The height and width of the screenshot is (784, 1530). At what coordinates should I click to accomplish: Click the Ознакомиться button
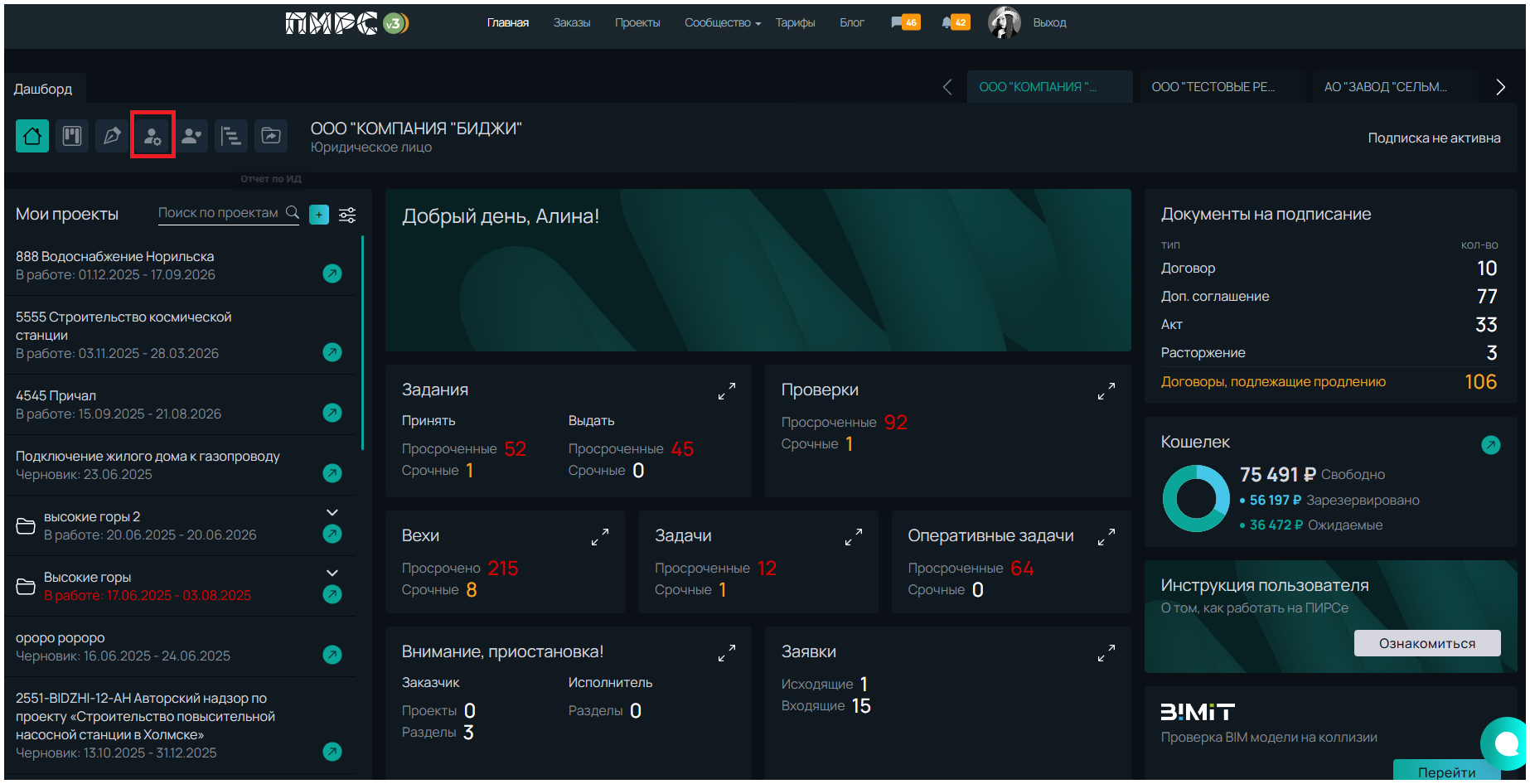pyautogui.click(x=1426, y=643)
